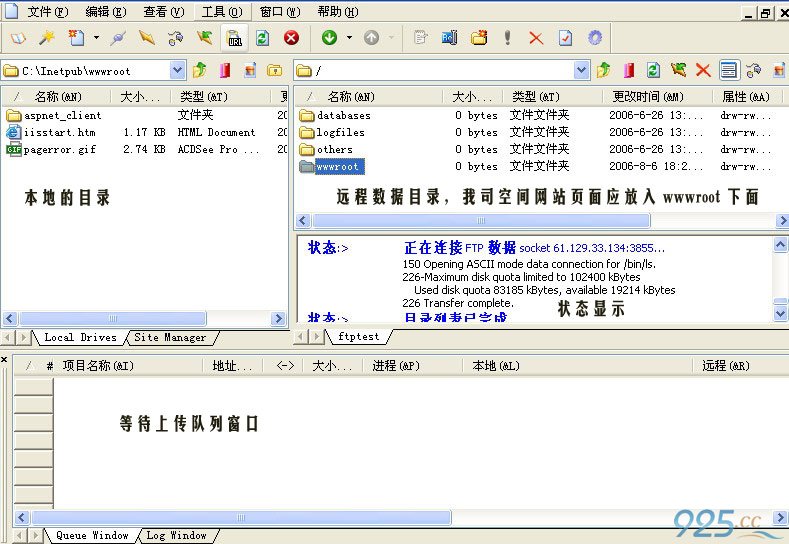Screen dimensions: 789x544
Task: Click the red bookmark icon in the local pane
Action: coord(225,70)
